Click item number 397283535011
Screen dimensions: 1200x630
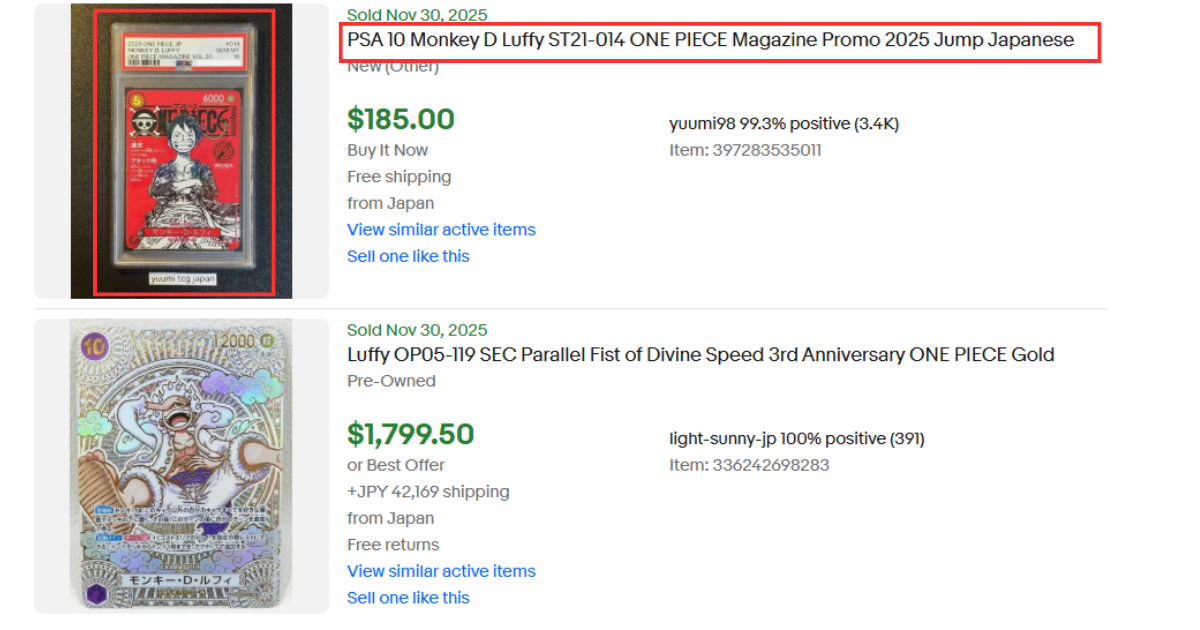[745, 150]
